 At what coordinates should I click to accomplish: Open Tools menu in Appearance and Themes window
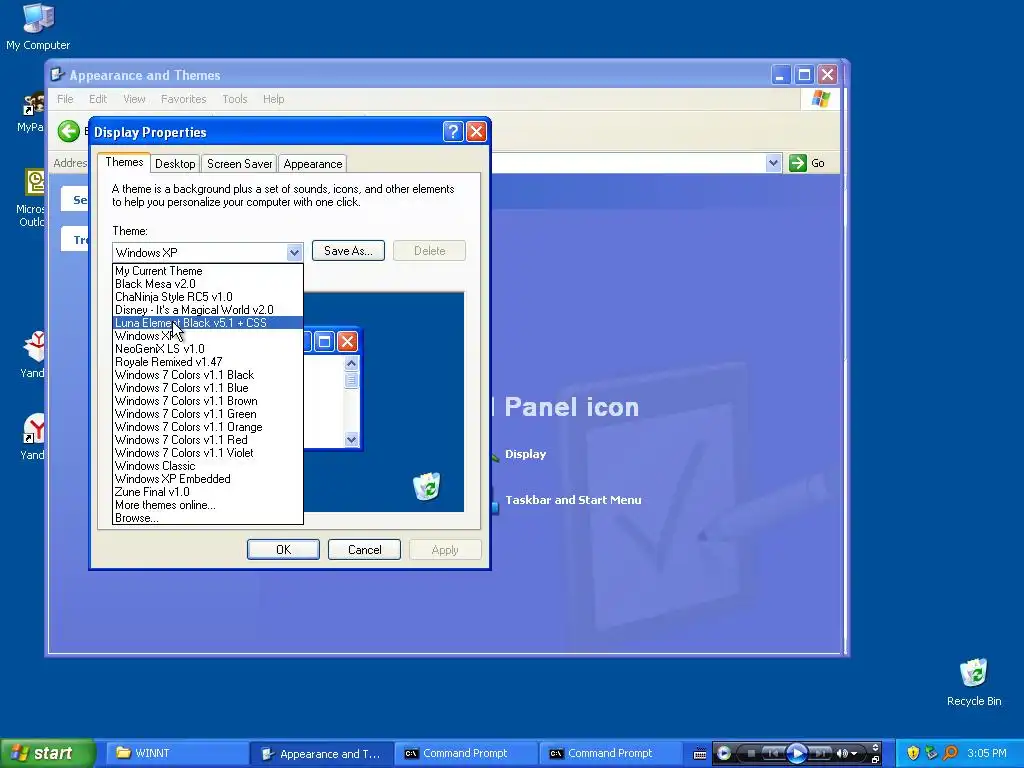pyautogui.click(x=234, y=99)
